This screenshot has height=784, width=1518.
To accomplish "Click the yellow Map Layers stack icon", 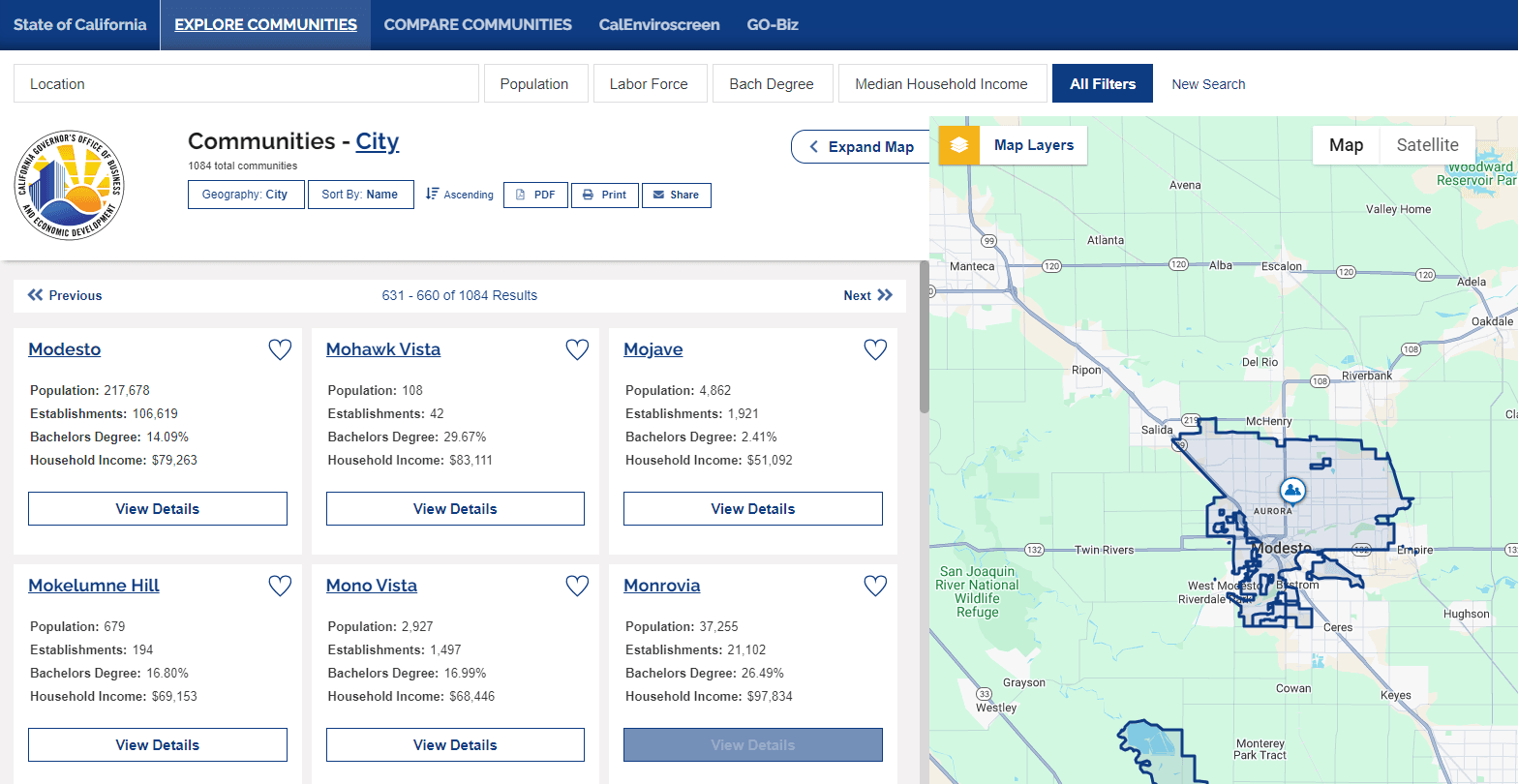I will [959, 145].
